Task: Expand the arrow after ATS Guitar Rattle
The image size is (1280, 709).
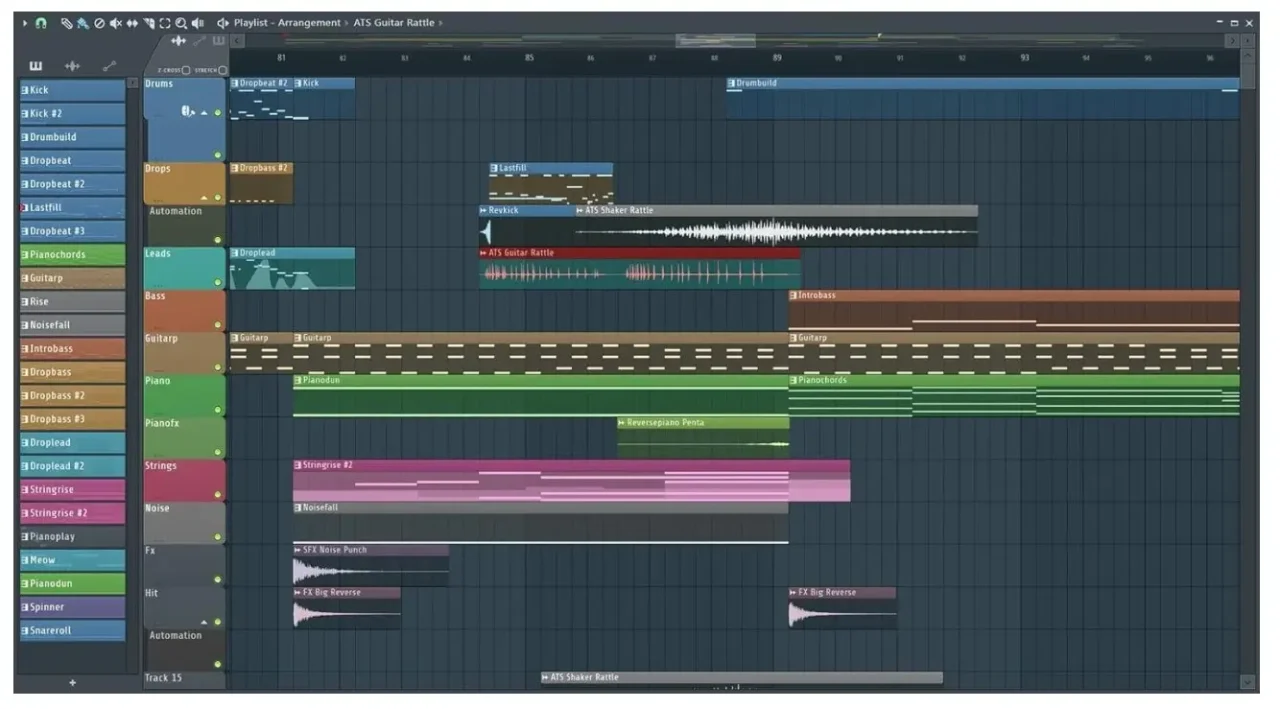Action: click(441, 22)
